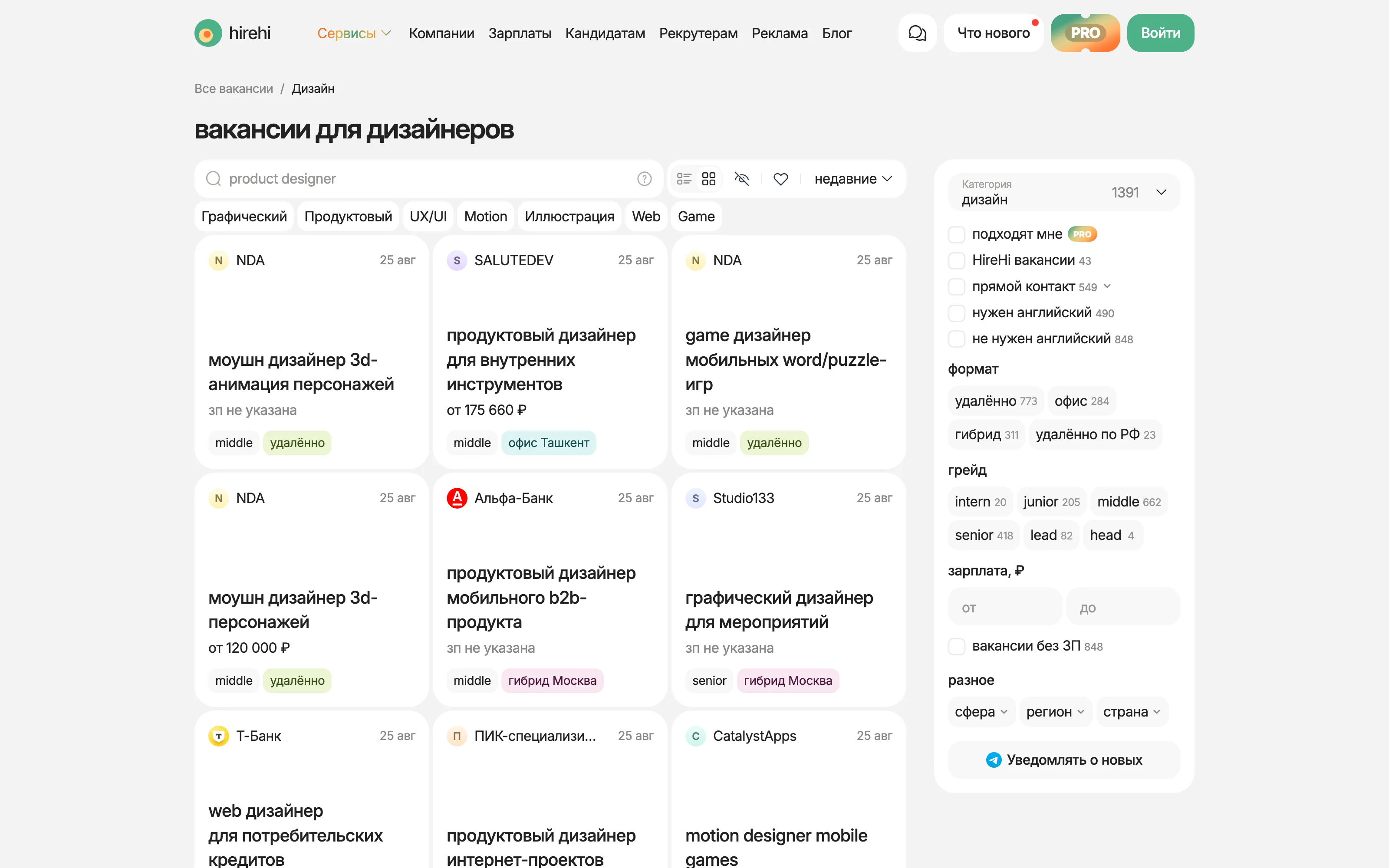Image resolution: width=1389 pixels, height=868 pixels.
Task: Click Studio133 avatar icon
Action: click(695, 498)
